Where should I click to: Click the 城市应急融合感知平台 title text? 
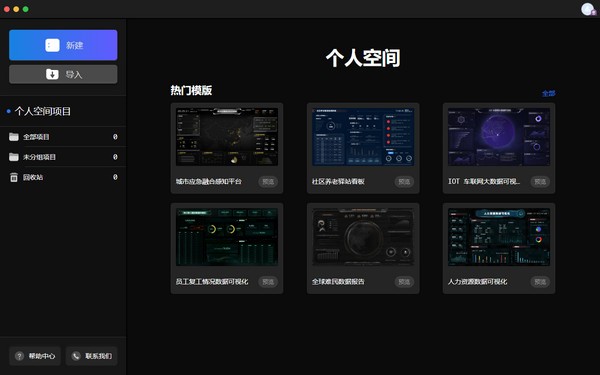point(209,181)
